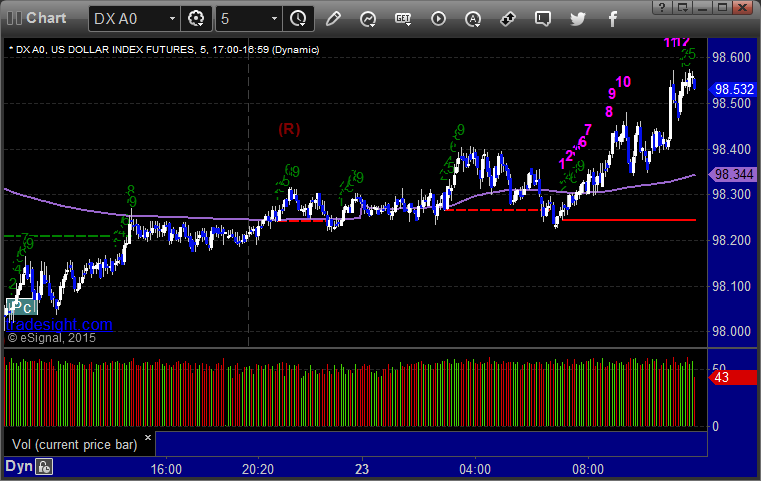The image size is (761, 481).
Task: Expand the 5 interval dropdown
Action: 274,19
